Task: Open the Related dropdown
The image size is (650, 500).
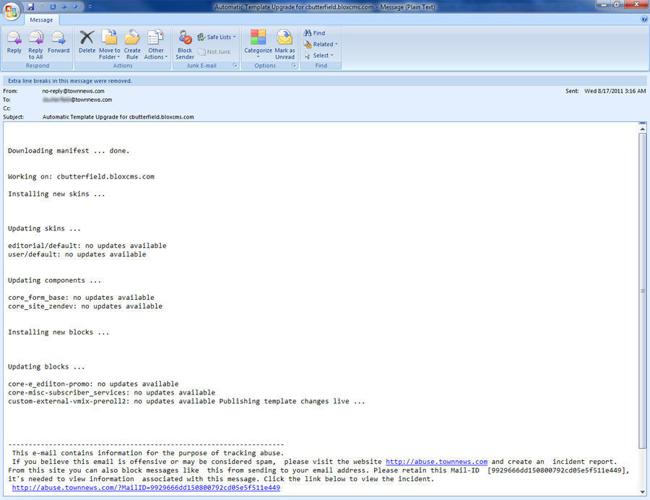Action: (x=321, y=44)
